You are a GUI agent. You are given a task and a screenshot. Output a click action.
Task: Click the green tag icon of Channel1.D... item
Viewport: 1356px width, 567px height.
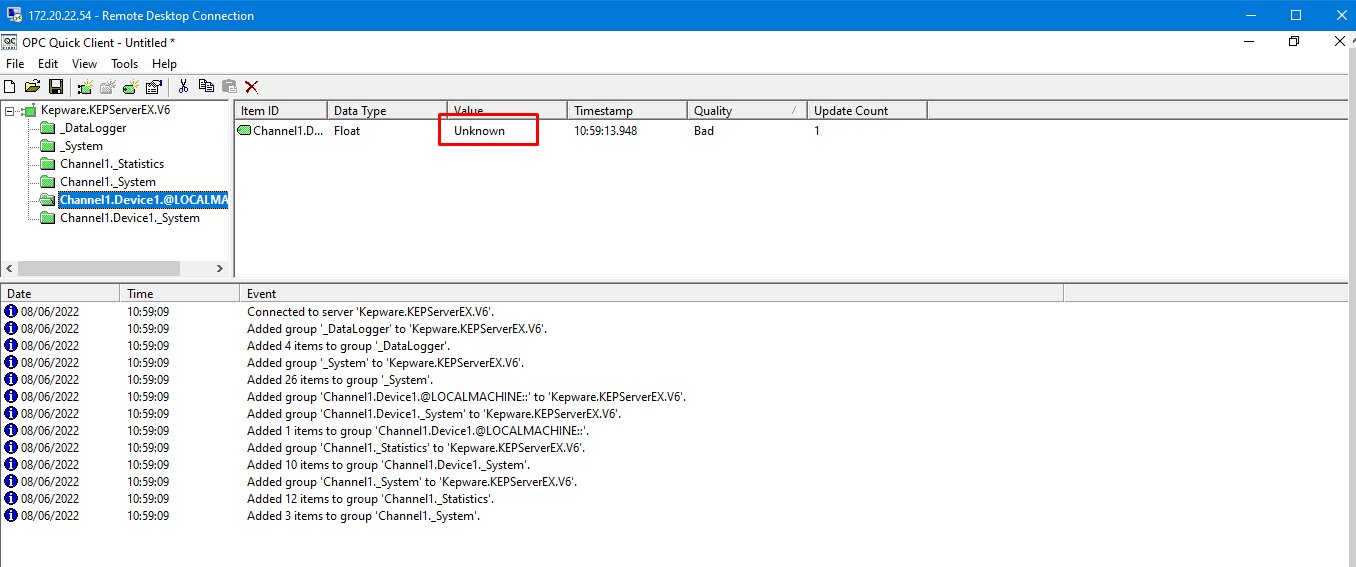tap(244, 130)
